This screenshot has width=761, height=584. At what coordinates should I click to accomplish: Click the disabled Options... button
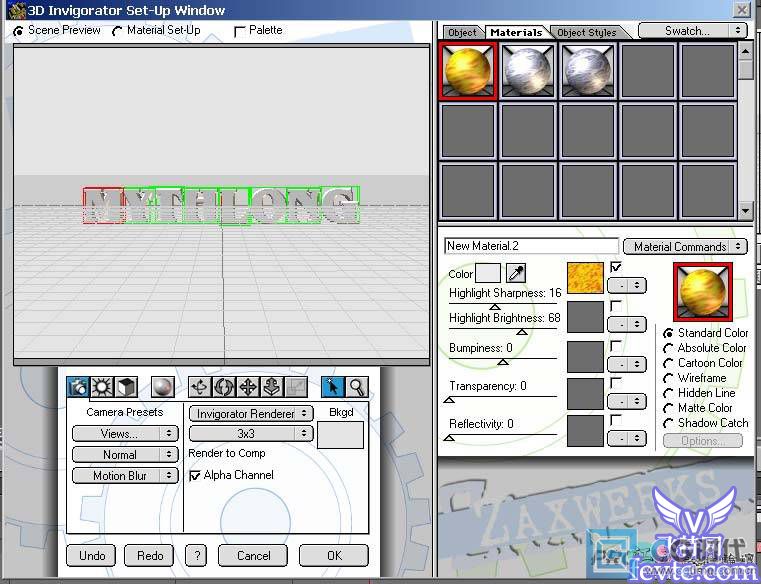703,441
